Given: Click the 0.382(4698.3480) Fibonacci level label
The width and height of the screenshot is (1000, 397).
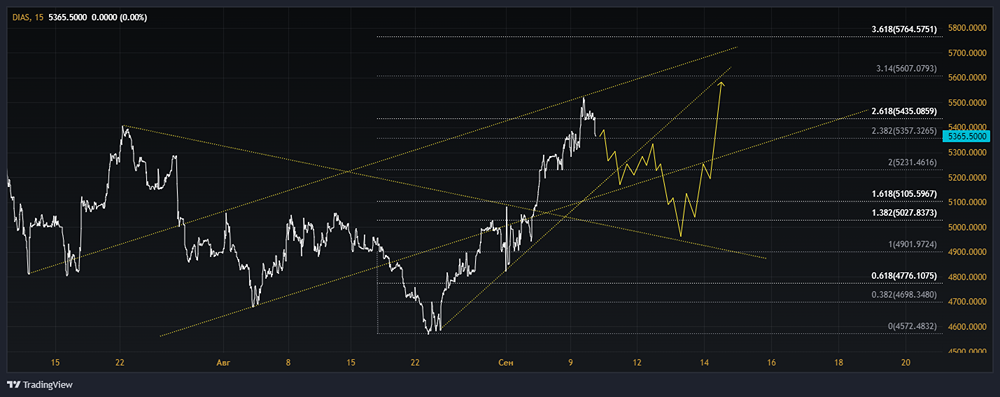Looking at the screenshot, I should 904,295.
